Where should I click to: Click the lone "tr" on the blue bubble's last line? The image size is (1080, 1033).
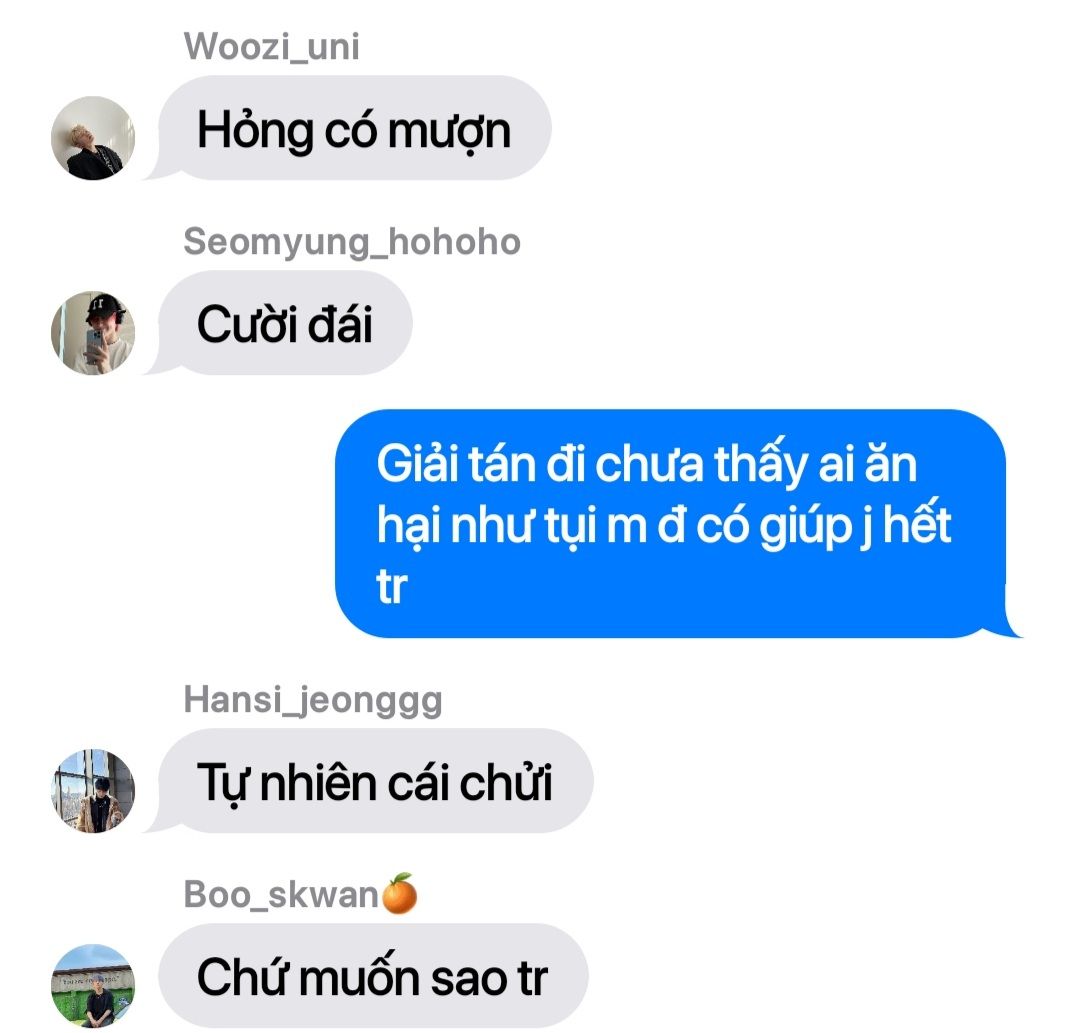click(392, 586)
